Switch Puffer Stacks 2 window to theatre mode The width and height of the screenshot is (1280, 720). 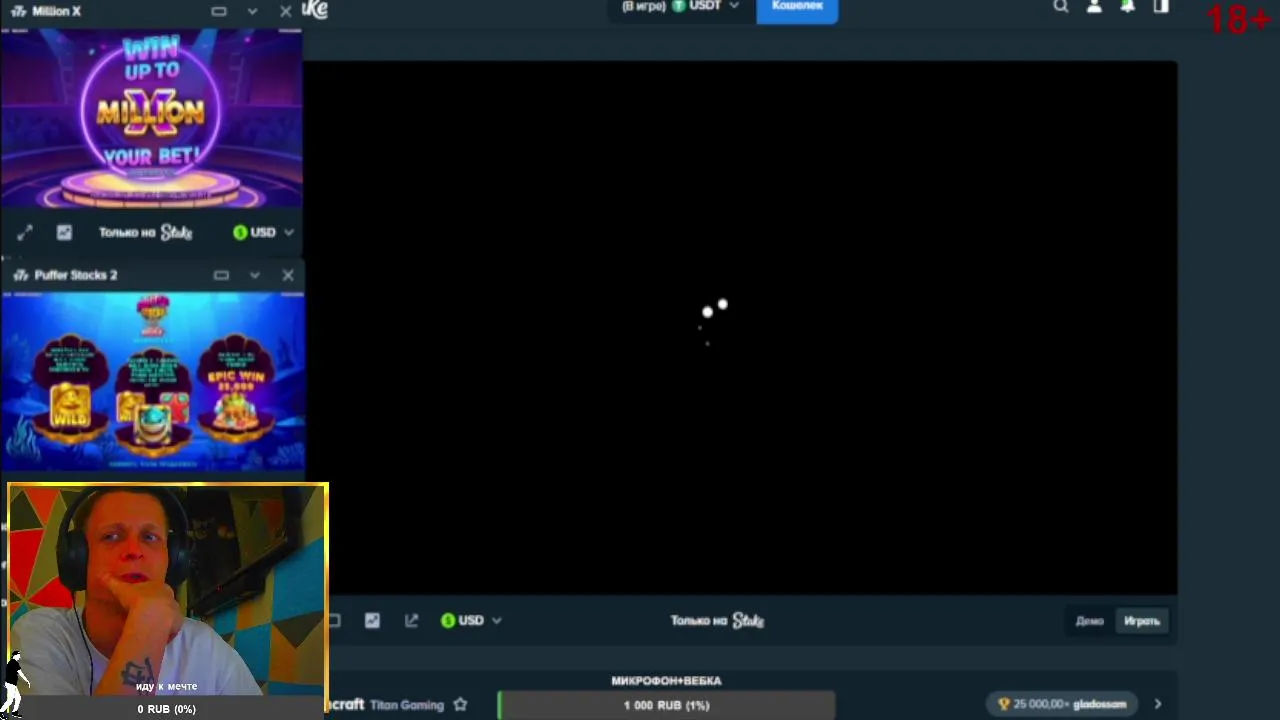(221, 275)
